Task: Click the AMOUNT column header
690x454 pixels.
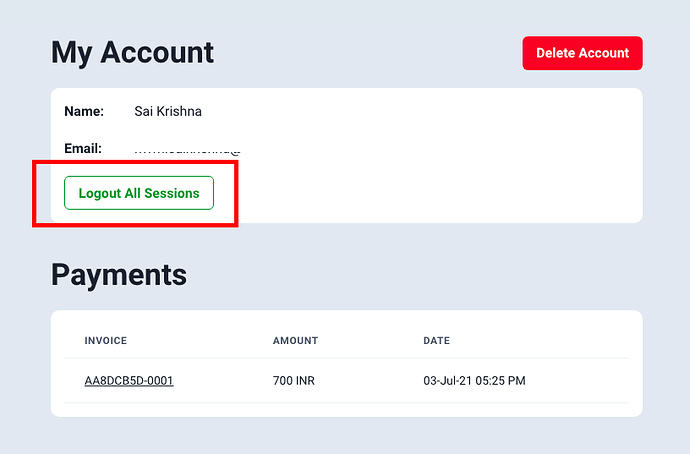Action: point(295,341)
